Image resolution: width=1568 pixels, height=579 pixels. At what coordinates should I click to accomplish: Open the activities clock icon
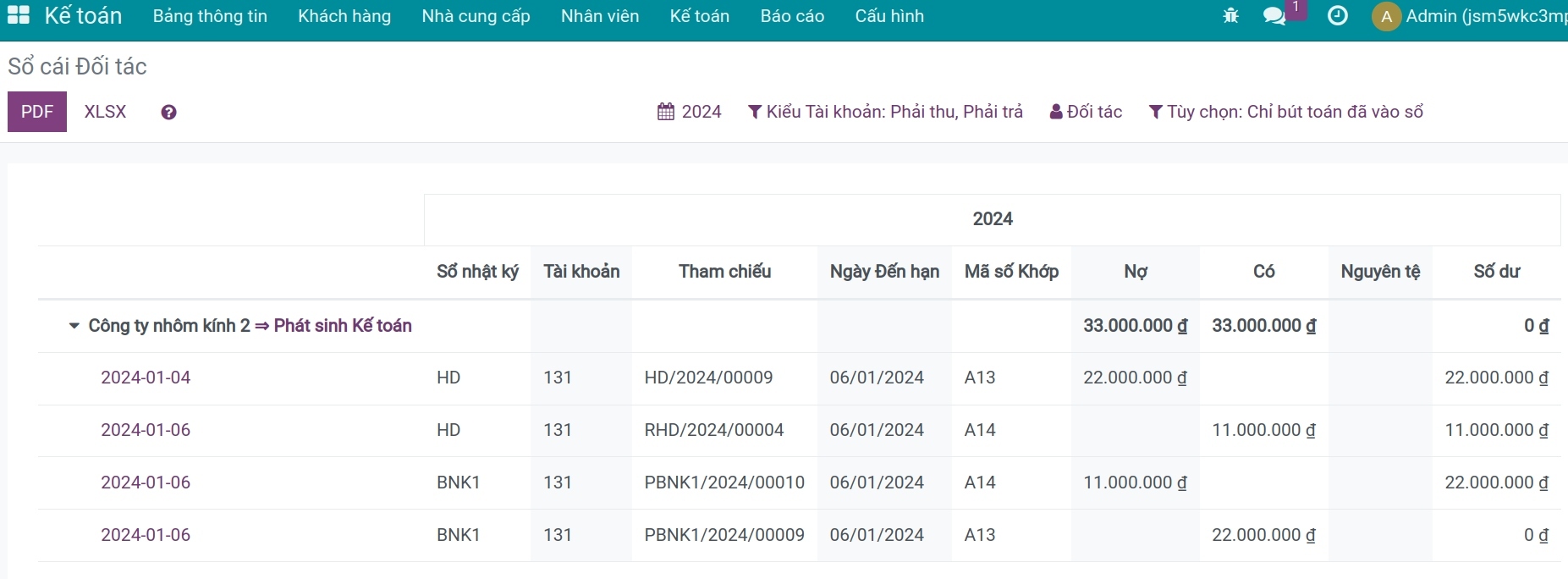[1338, 15]
